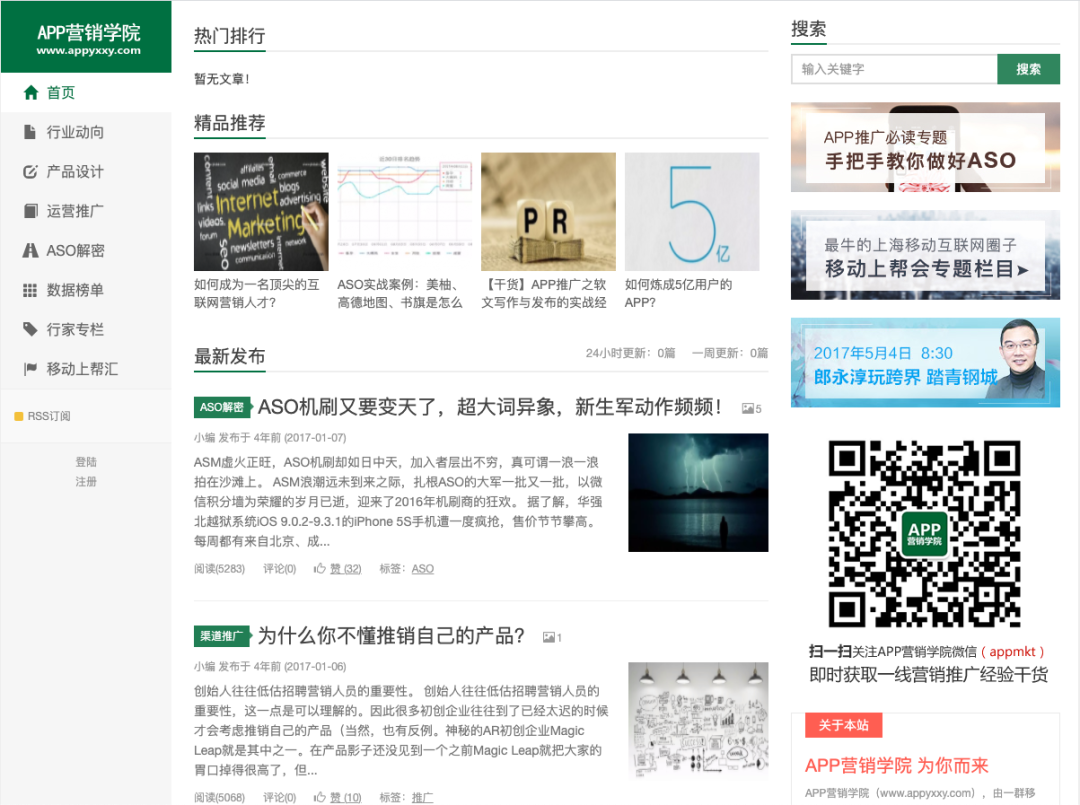Click thumbs-up icon on 为什么你不懂推销 article
1080x805 pixels.
[320, 797]
